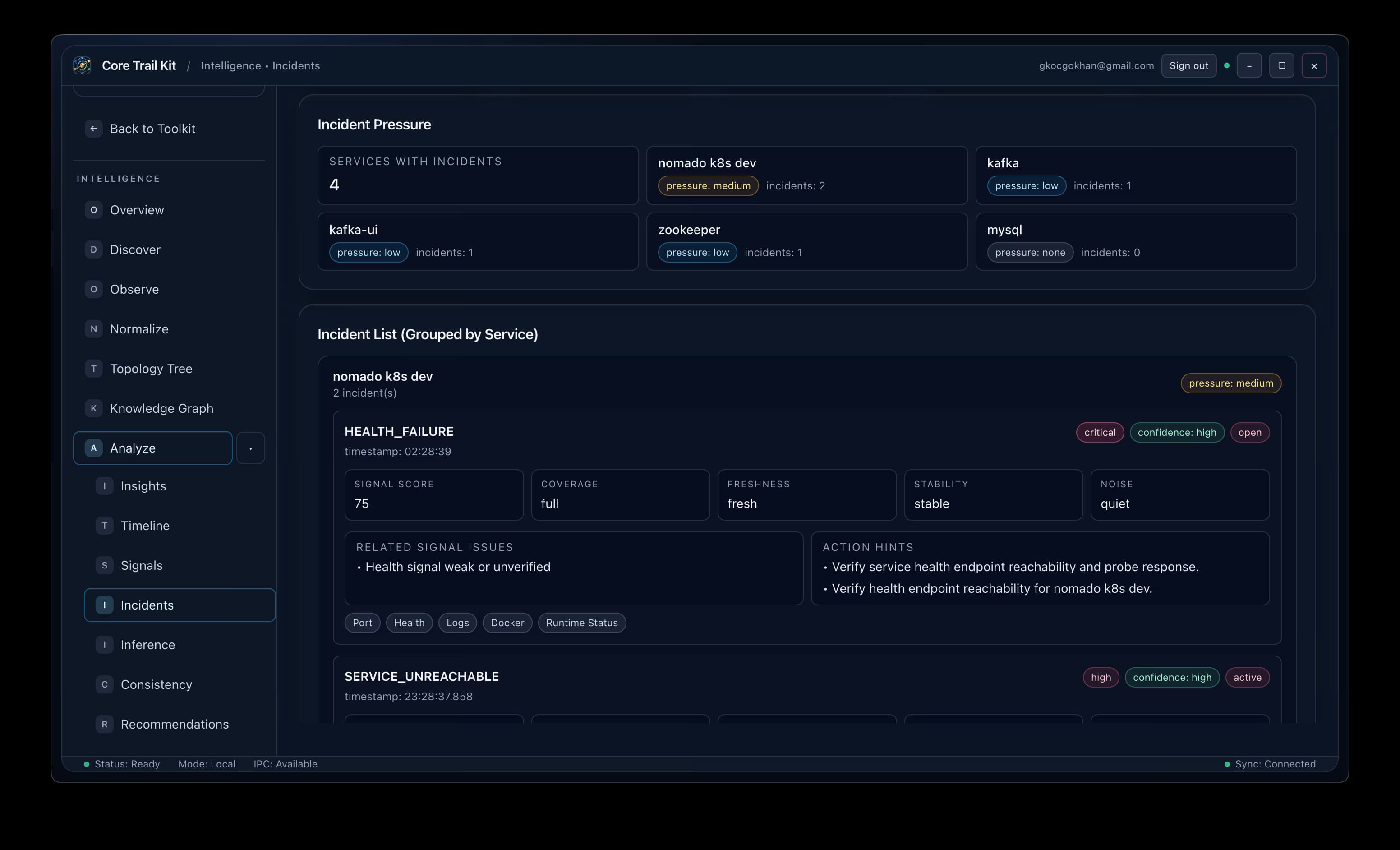Click the gkocgokhan@gmail.com account email

pos(1096,65)
